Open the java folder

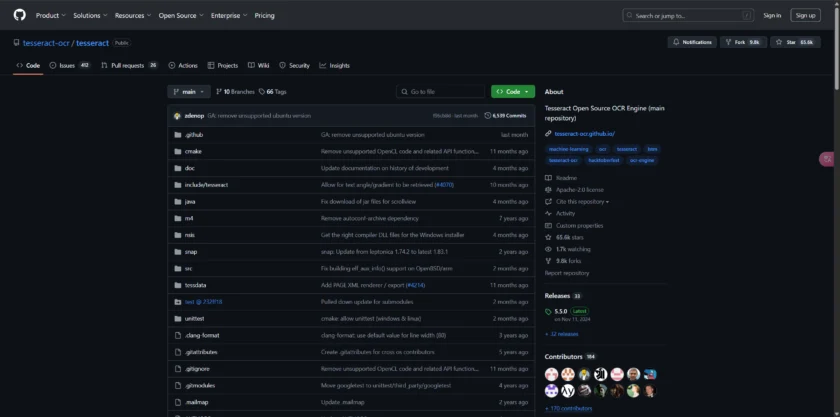[190, 202]
